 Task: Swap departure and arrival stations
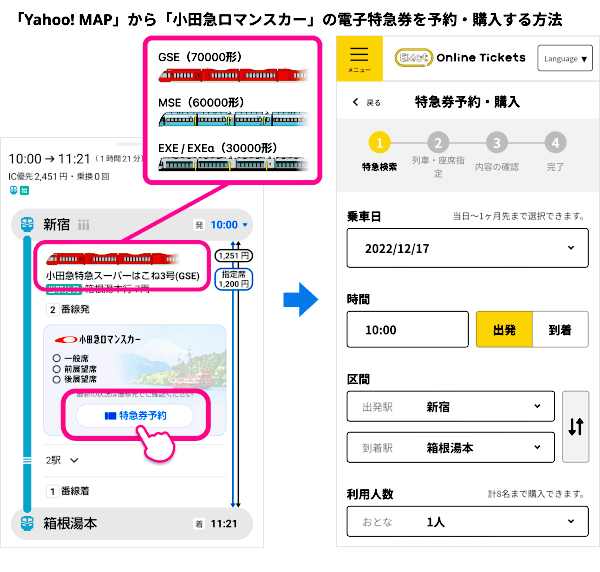point(576,427)
